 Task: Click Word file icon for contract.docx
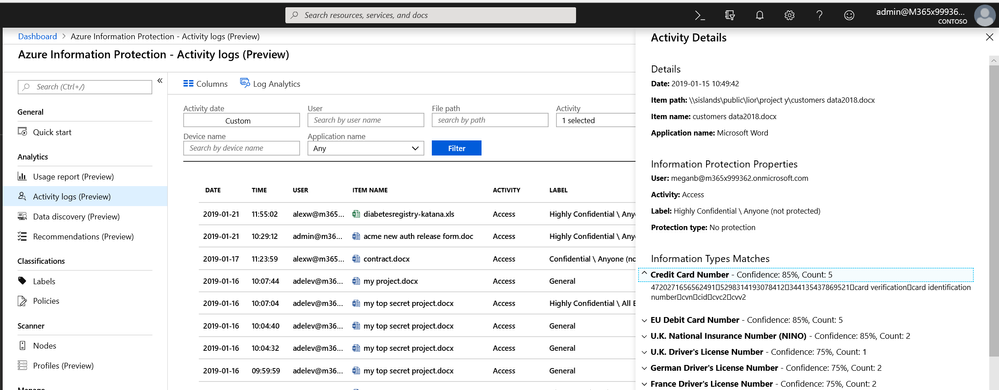coord(357,259)
